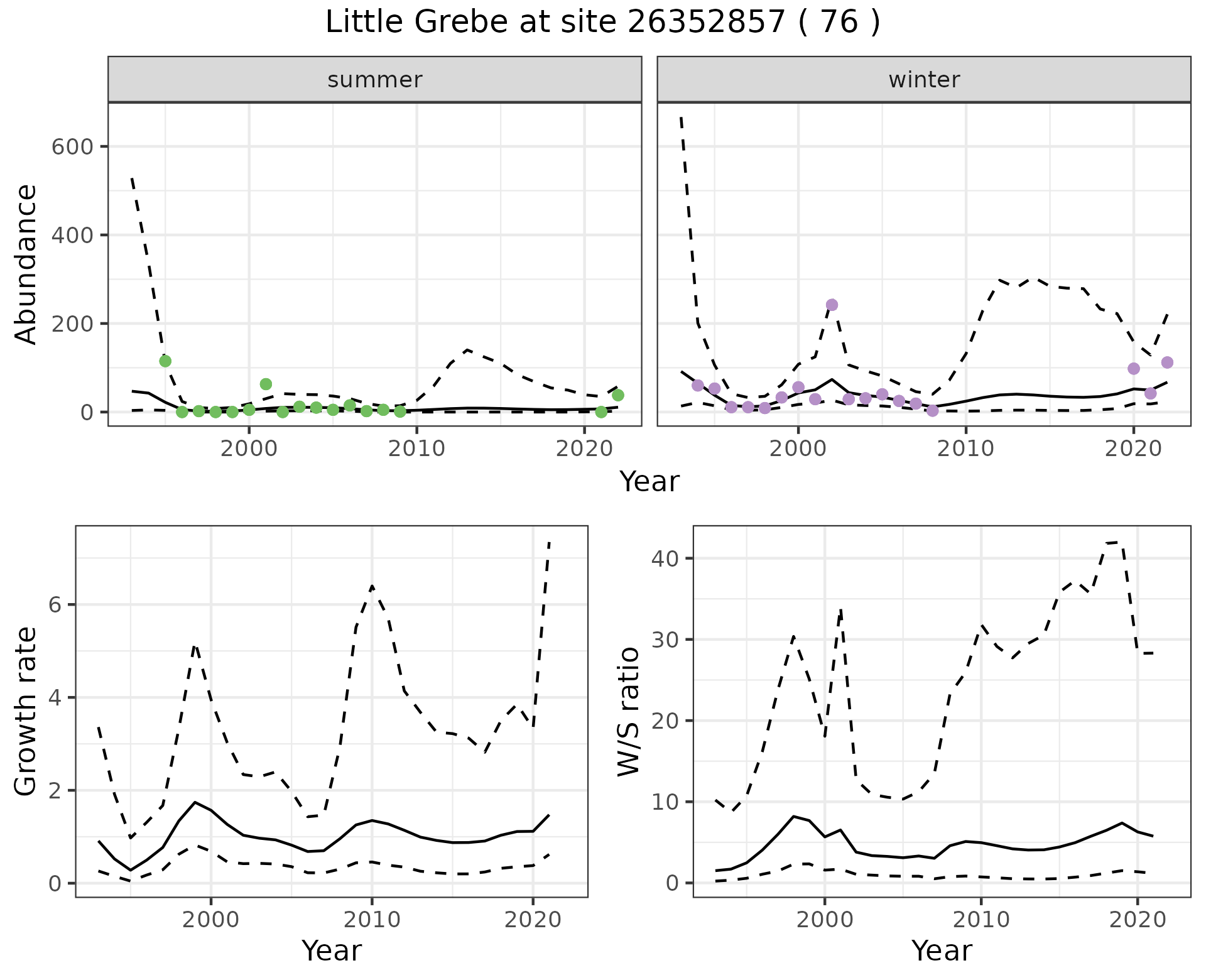Image resolution: width=1206 pixels, height=980 pixels.
Task: Click the 6 tick label on Growth rate axis
Action: click(54, 605)
